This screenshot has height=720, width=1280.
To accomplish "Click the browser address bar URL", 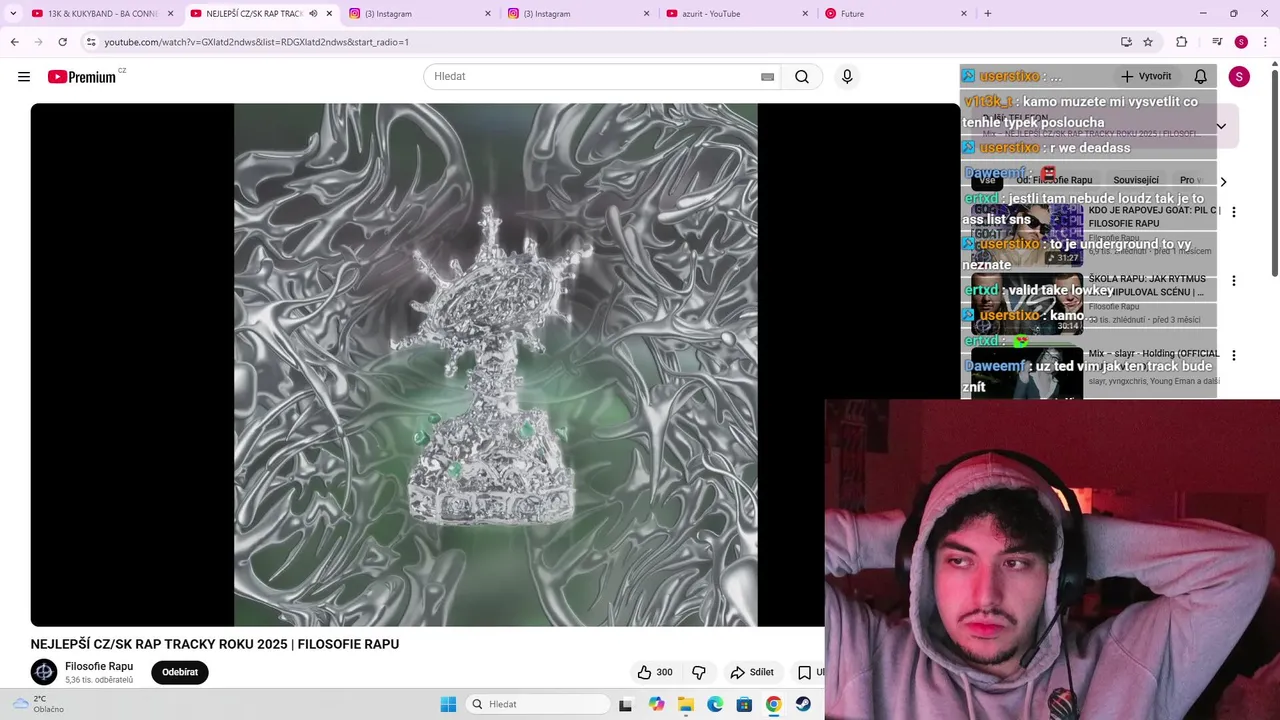I will pos(257,42).
